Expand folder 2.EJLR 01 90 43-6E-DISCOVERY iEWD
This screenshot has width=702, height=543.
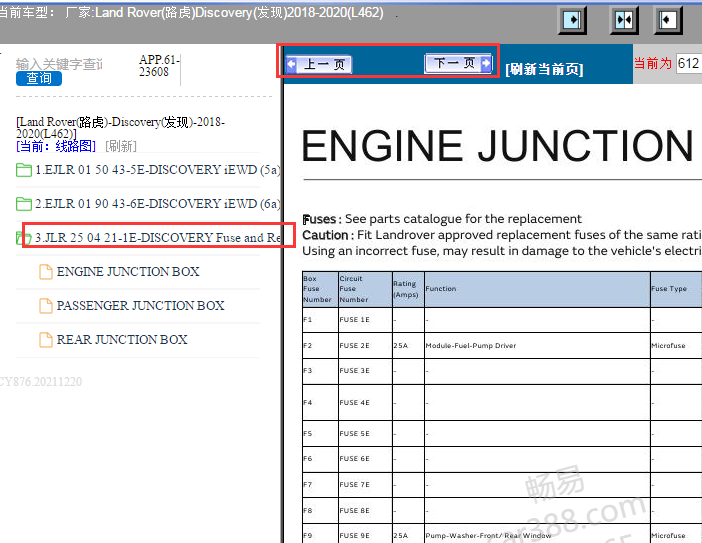158,204
